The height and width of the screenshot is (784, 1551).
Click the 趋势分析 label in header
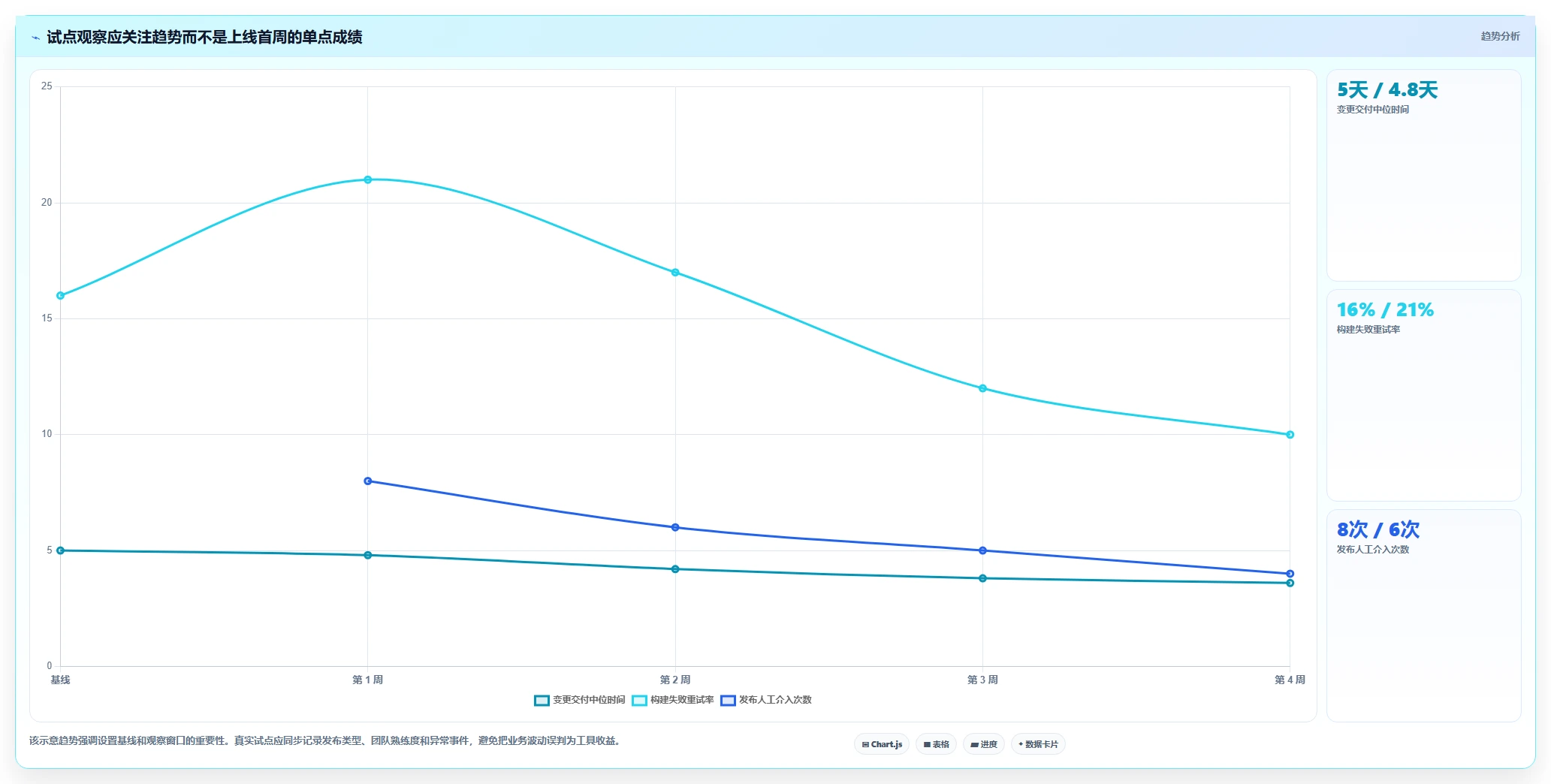pos(1500,36)
